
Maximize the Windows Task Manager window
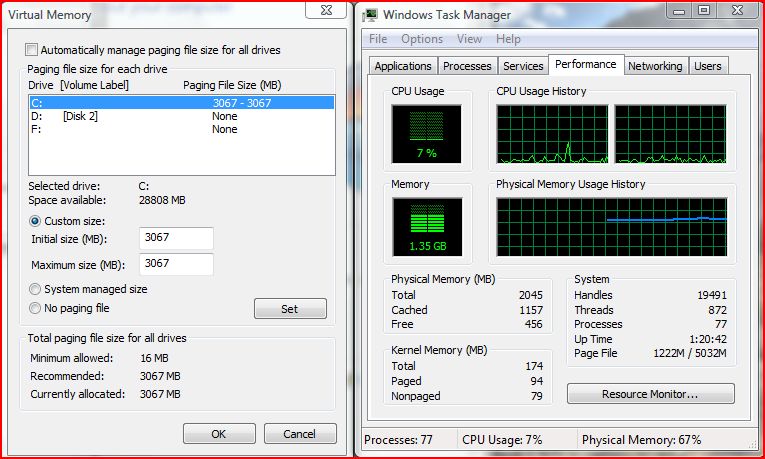click(704, 11)
